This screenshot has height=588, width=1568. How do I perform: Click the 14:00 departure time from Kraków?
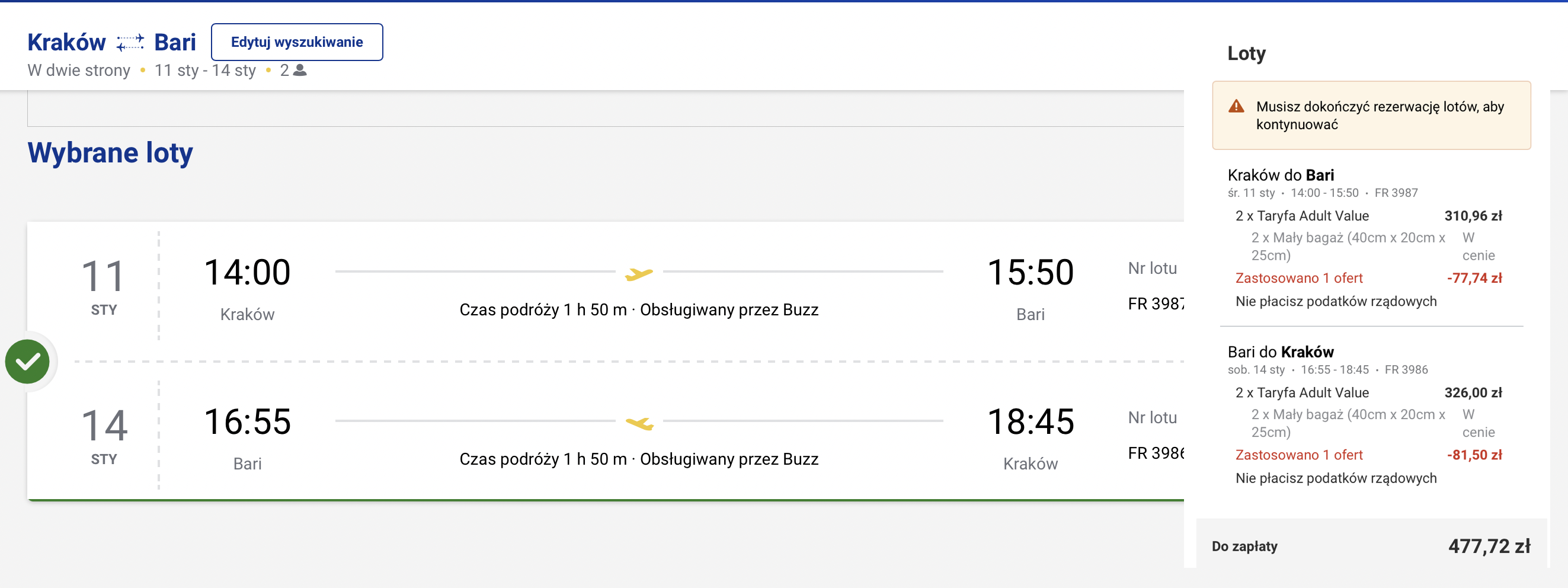pos(247,272)
